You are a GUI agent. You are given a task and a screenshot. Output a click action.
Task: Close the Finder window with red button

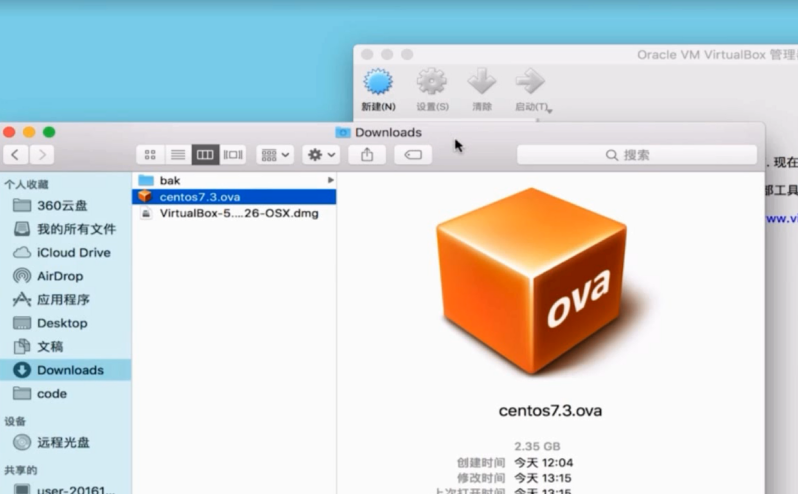click(9, 132)
